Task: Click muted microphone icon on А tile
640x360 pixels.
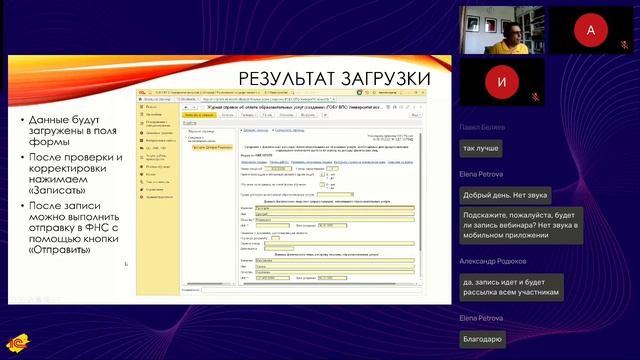Action: 624,44
